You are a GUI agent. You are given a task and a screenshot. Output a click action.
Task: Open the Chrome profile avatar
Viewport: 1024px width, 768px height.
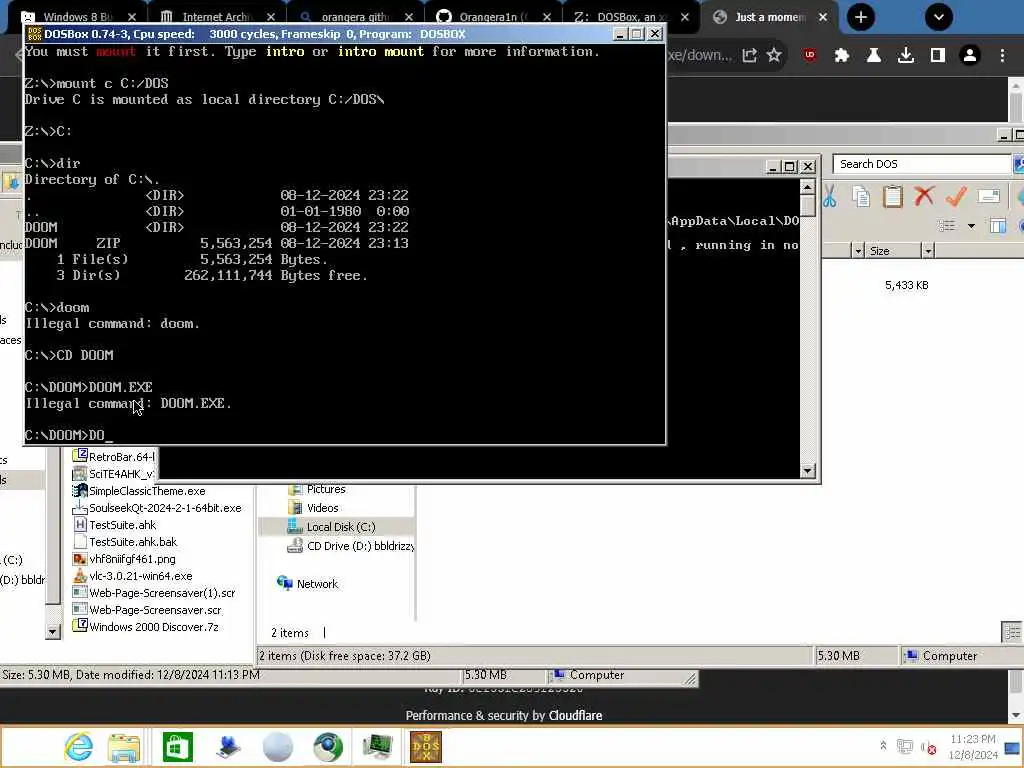970,56
